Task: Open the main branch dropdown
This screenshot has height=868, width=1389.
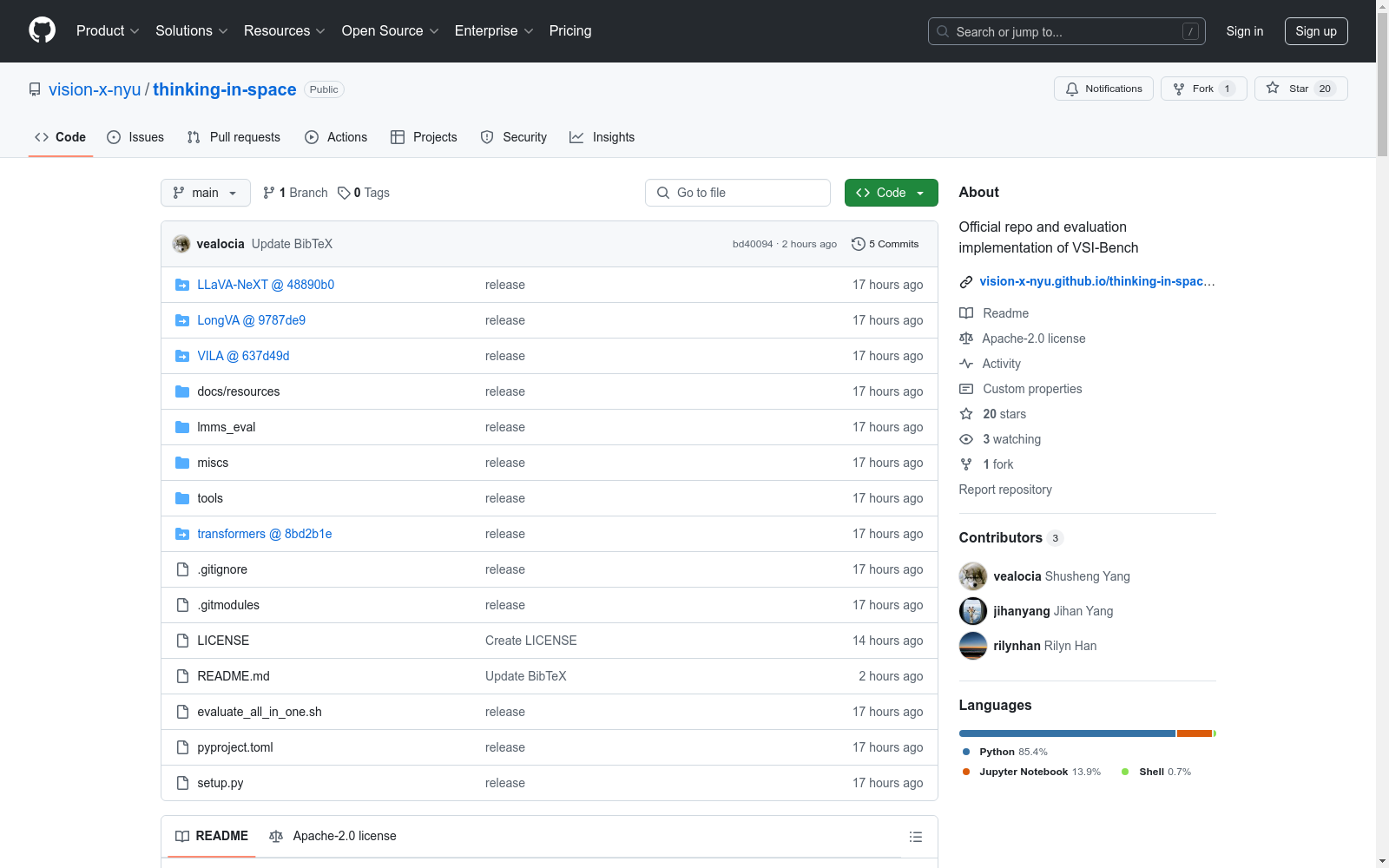Action: click(x=205, y=193)
